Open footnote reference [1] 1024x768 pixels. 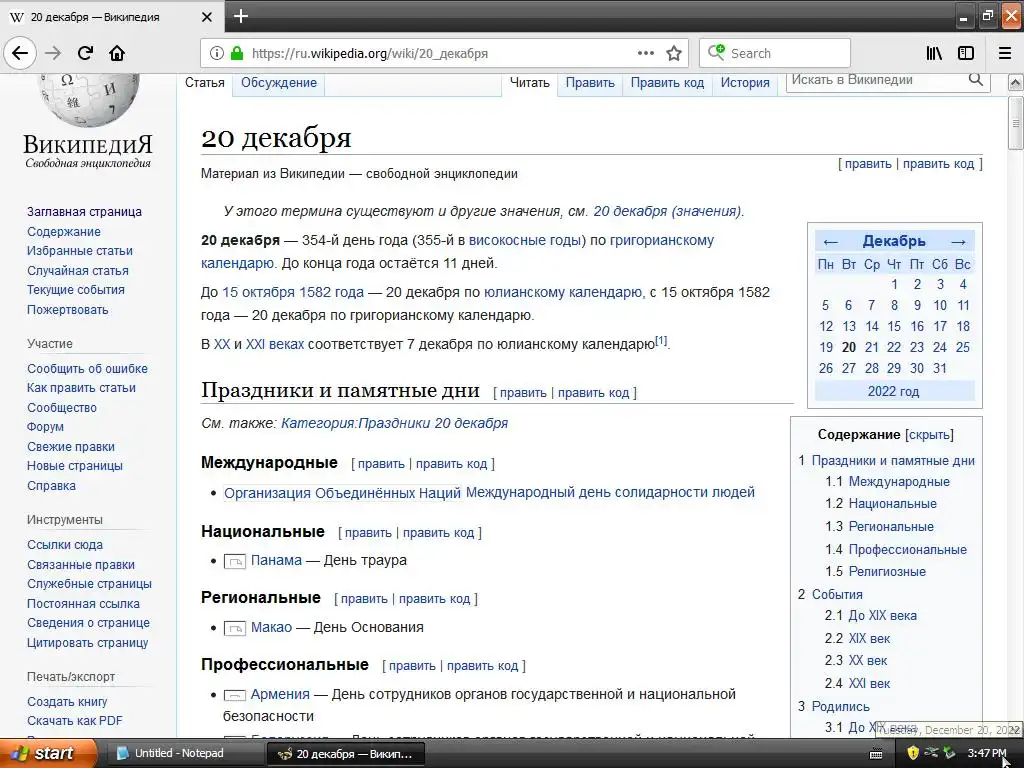pyautogui.click(x=661, y=340)
